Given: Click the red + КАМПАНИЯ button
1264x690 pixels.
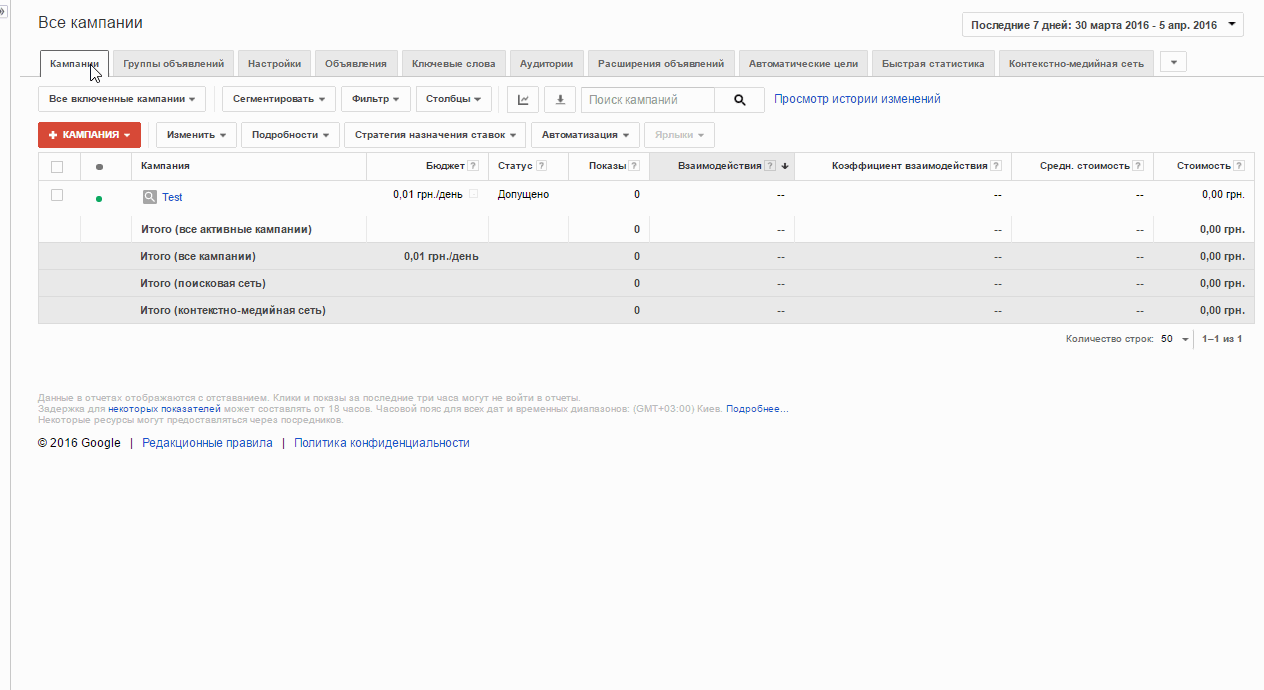Looking at the screenshot, I should pos(89,135).
